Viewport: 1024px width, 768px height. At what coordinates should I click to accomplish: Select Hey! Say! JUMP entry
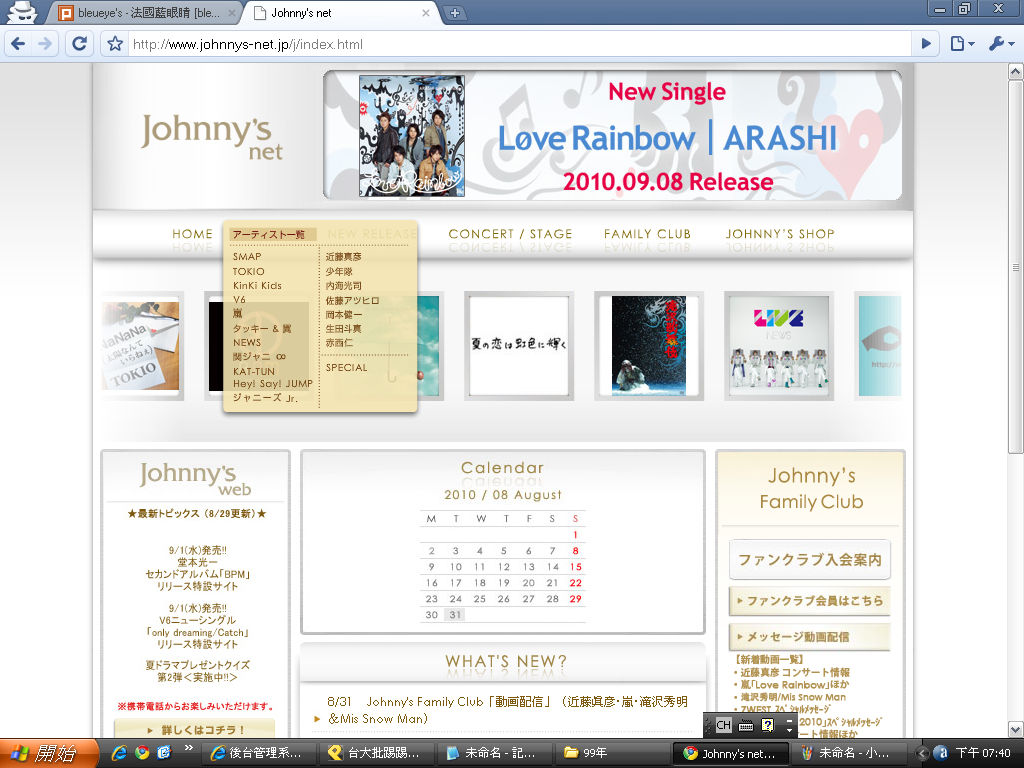click(273, 384)
